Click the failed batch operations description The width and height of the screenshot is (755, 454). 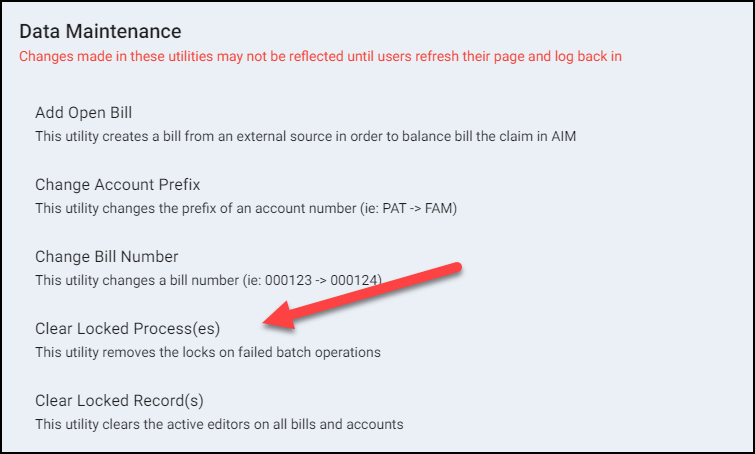tap(208, 352)
